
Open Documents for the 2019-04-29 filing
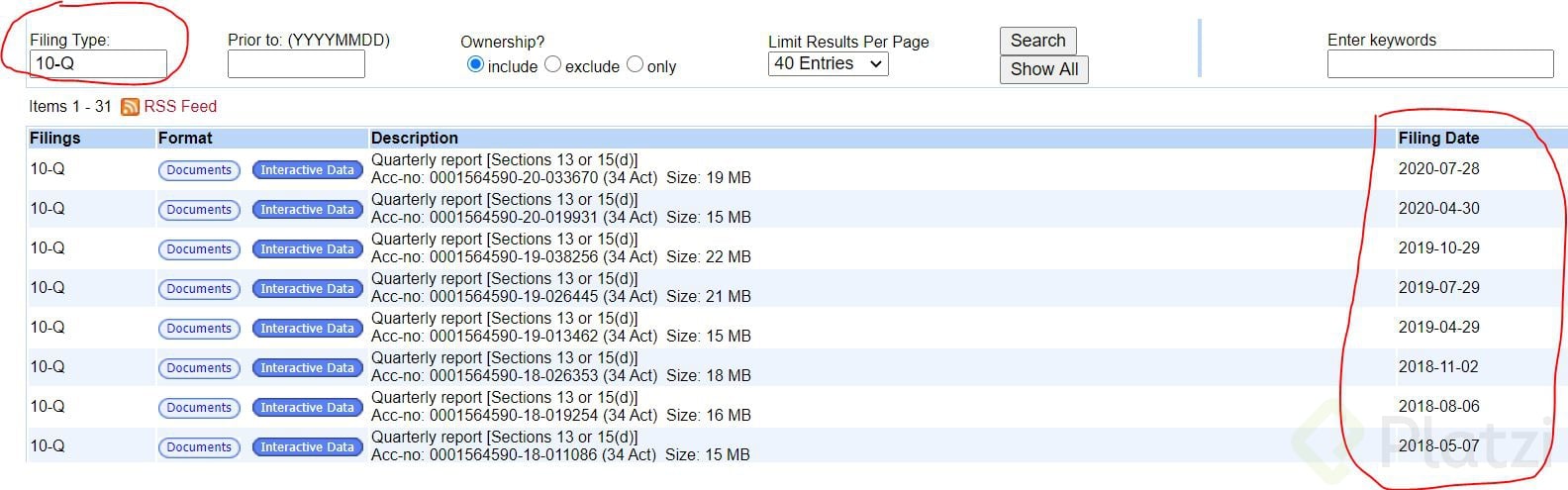pyautogui.click(x=199, y=329)
